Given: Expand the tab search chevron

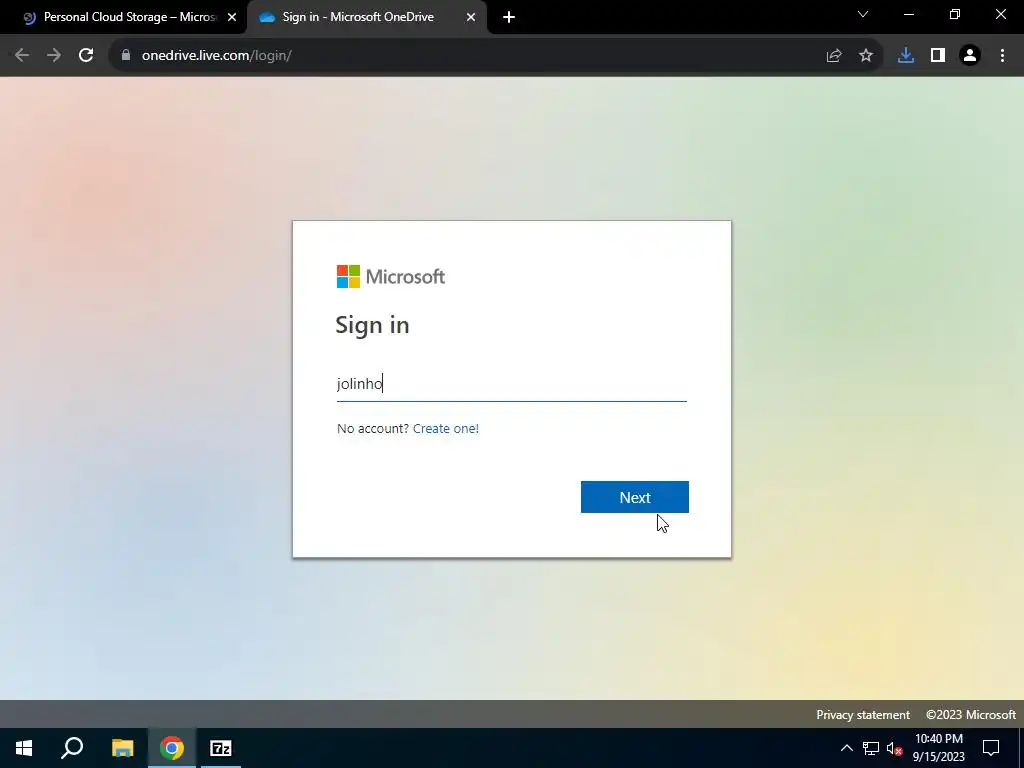Looking at the screenshot, I should (x=863, y=14).
